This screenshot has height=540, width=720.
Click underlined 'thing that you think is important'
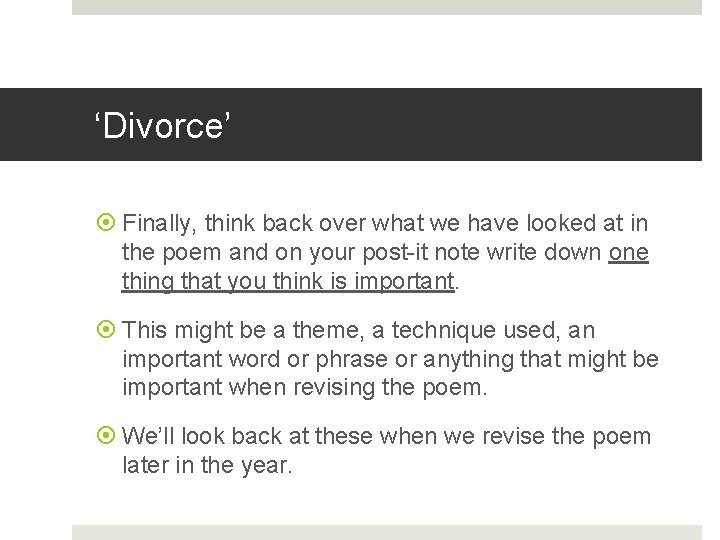pyautogui.click(x=288, y=282)
